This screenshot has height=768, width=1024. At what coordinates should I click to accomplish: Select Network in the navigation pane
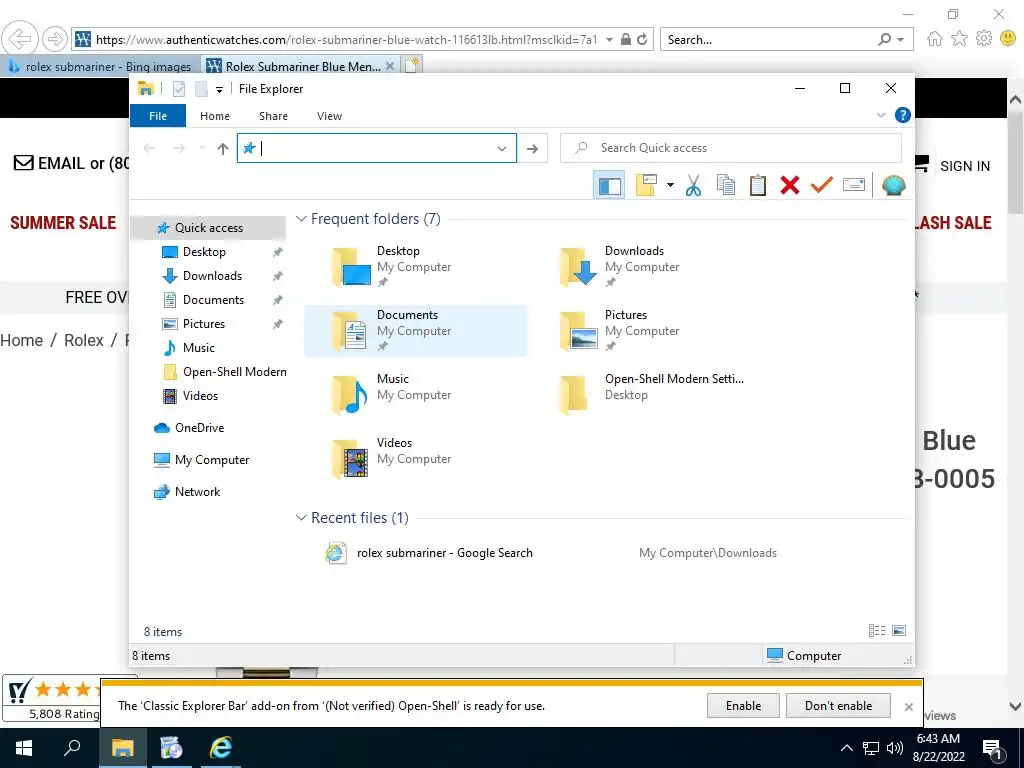pyautogui.click(x=197, y=492)
